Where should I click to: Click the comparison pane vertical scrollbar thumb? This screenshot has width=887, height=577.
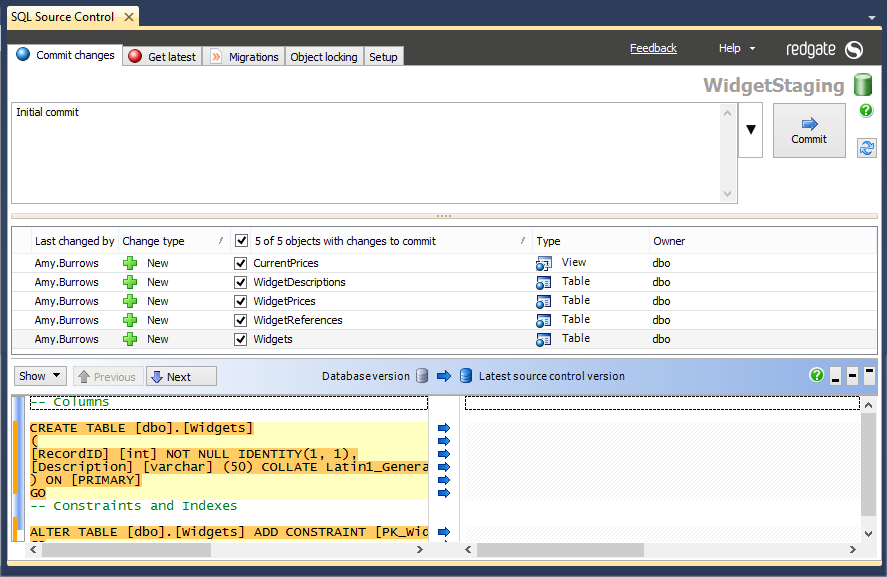[x=868, y=464]
